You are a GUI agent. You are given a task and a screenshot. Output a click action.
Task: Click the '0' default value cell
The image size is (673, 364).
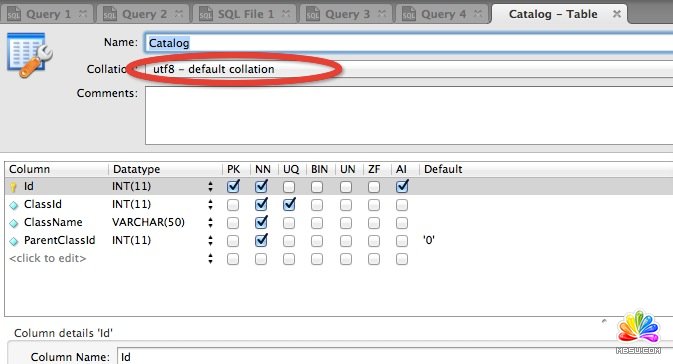point(429,240)
